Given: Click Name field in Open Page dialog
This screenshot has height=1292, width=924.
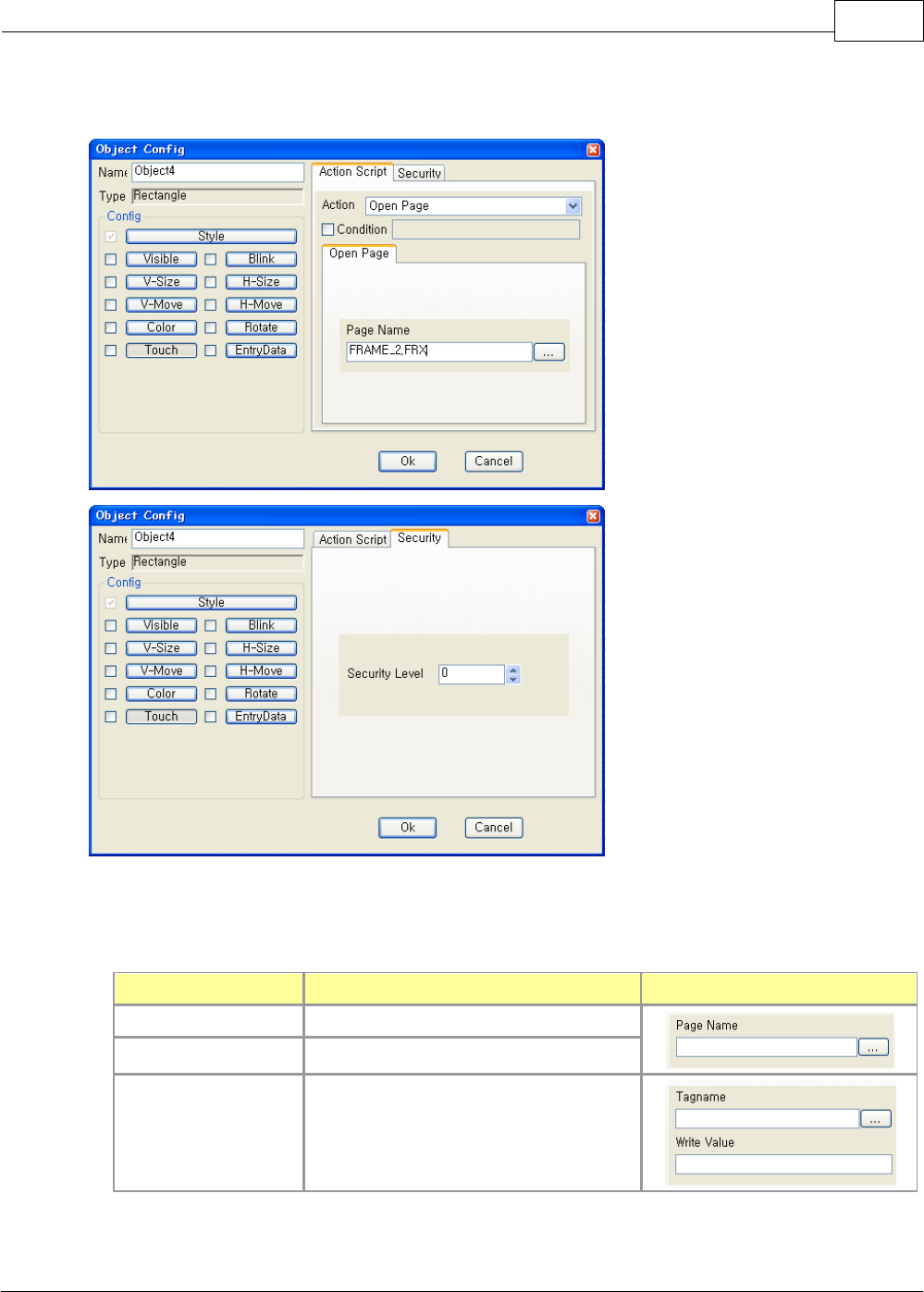Looking at the screenshot, I should (217, 172).
